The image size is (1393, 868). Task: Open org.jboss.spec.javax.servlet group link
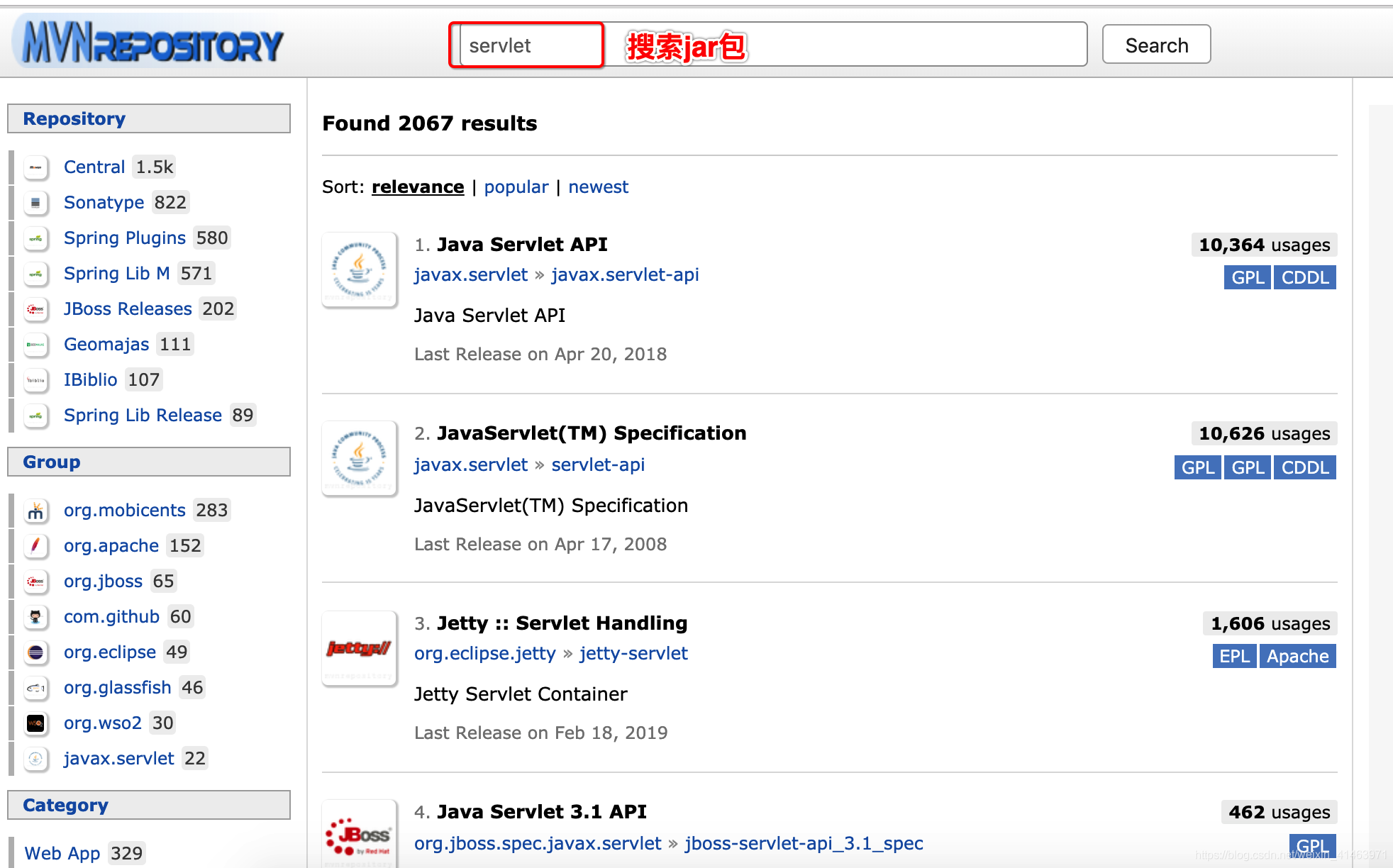(538, 844)
